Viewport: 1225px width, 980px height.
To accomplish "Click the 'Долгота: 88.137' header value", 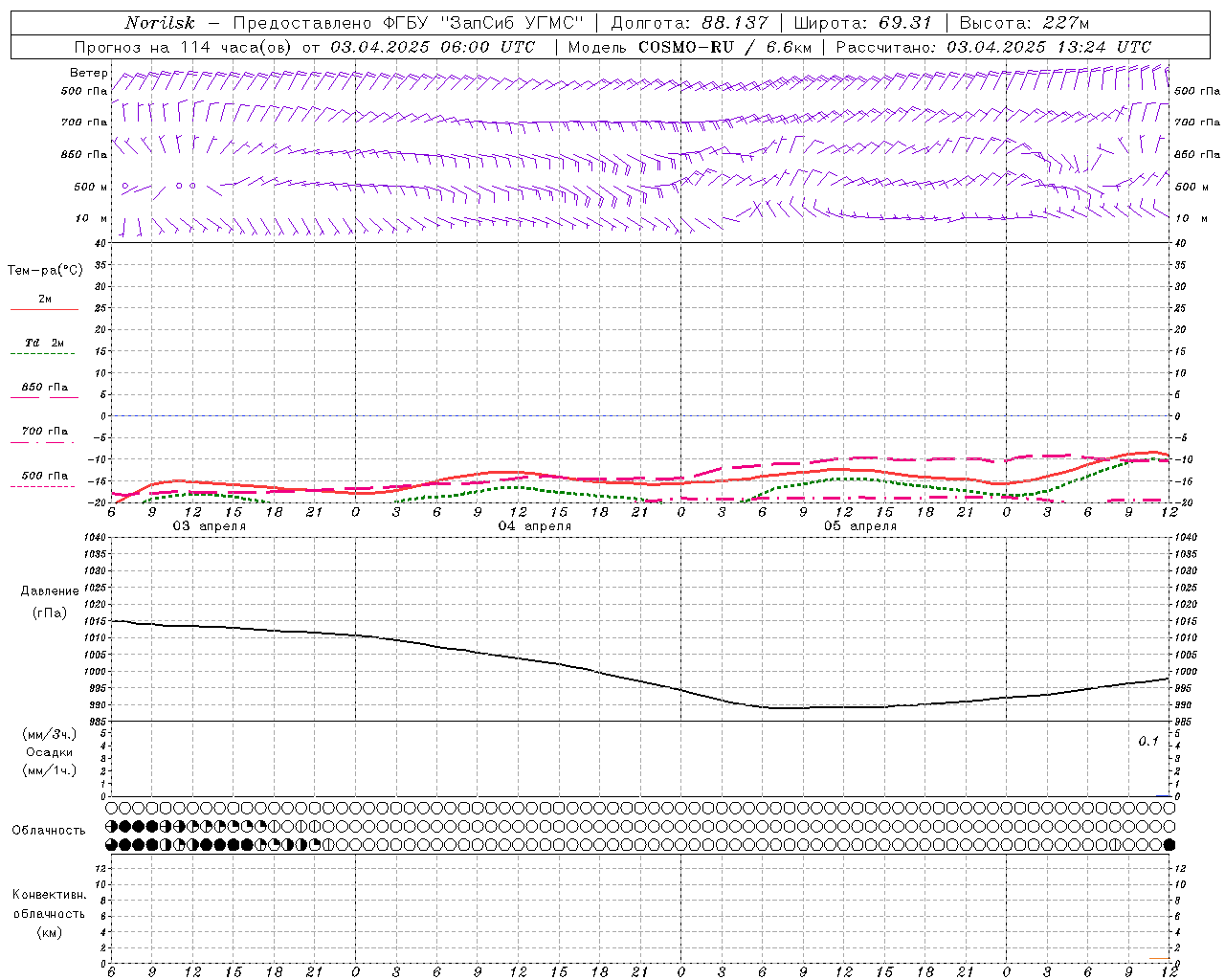I will (689, 23).
